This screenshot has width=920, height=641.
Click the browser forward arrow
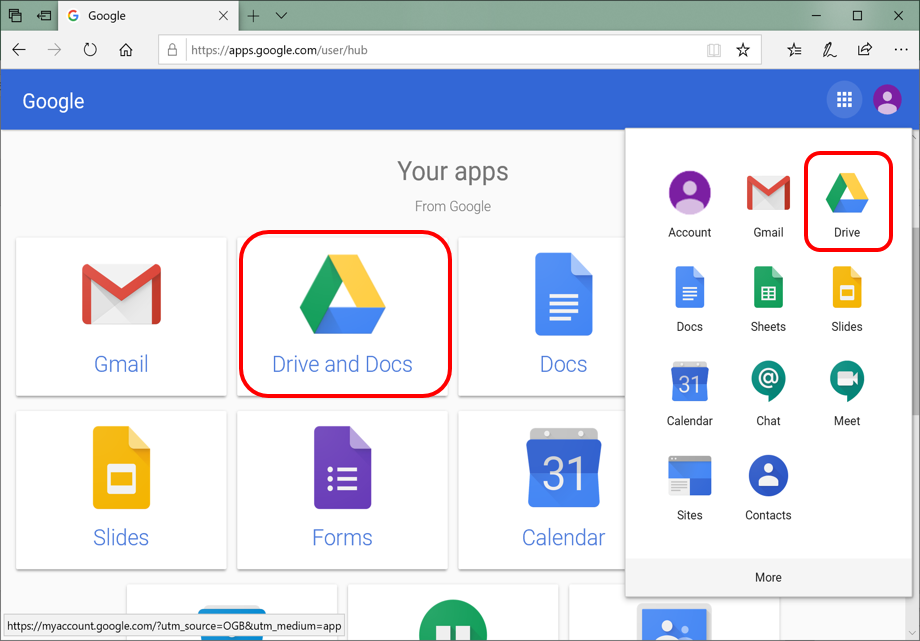54,50
